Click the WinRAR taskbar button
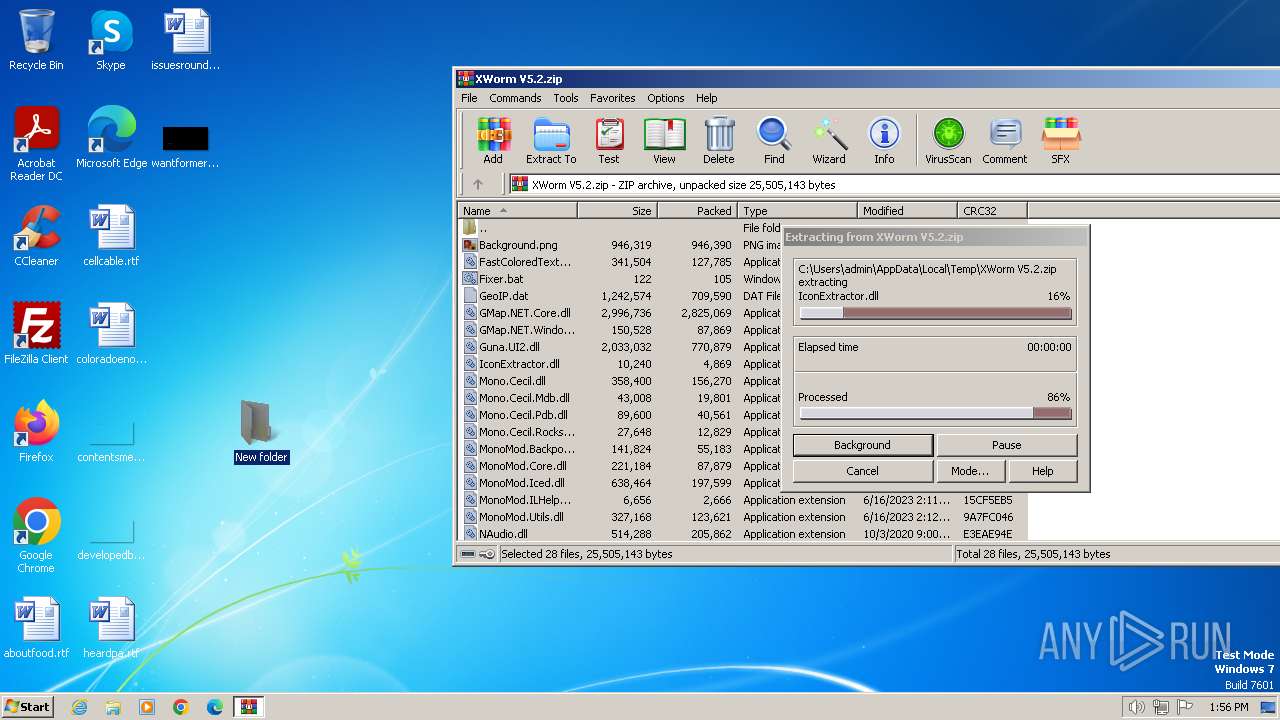 (x=248, y=707)
